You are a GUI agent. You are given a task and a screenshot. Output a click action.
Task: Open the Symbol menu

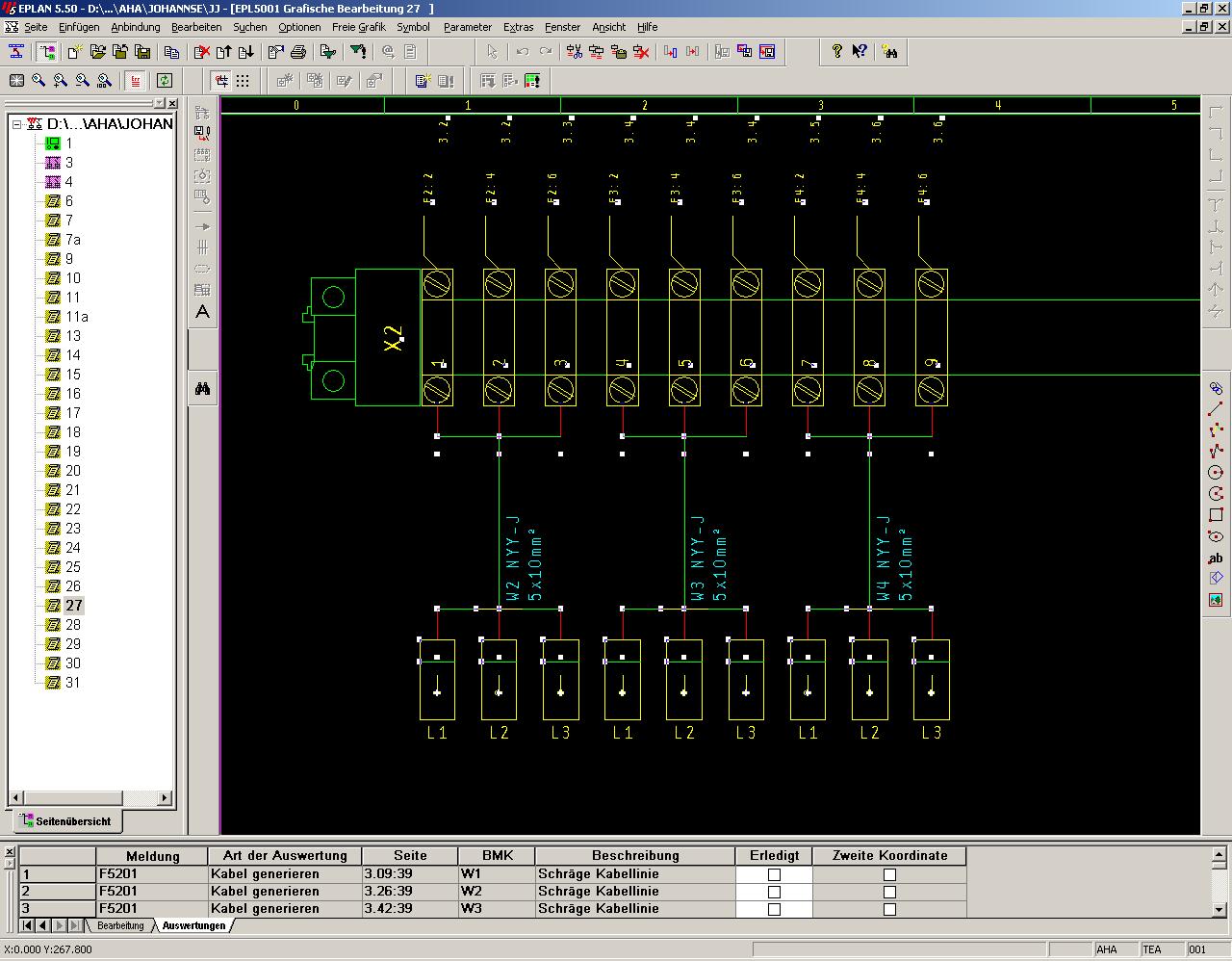point(413,27)
